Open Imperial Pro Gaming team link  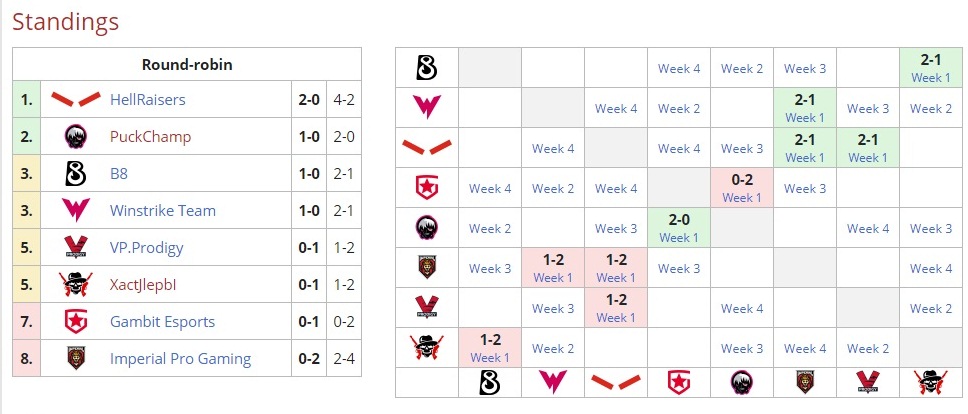(x=180, y=359)
